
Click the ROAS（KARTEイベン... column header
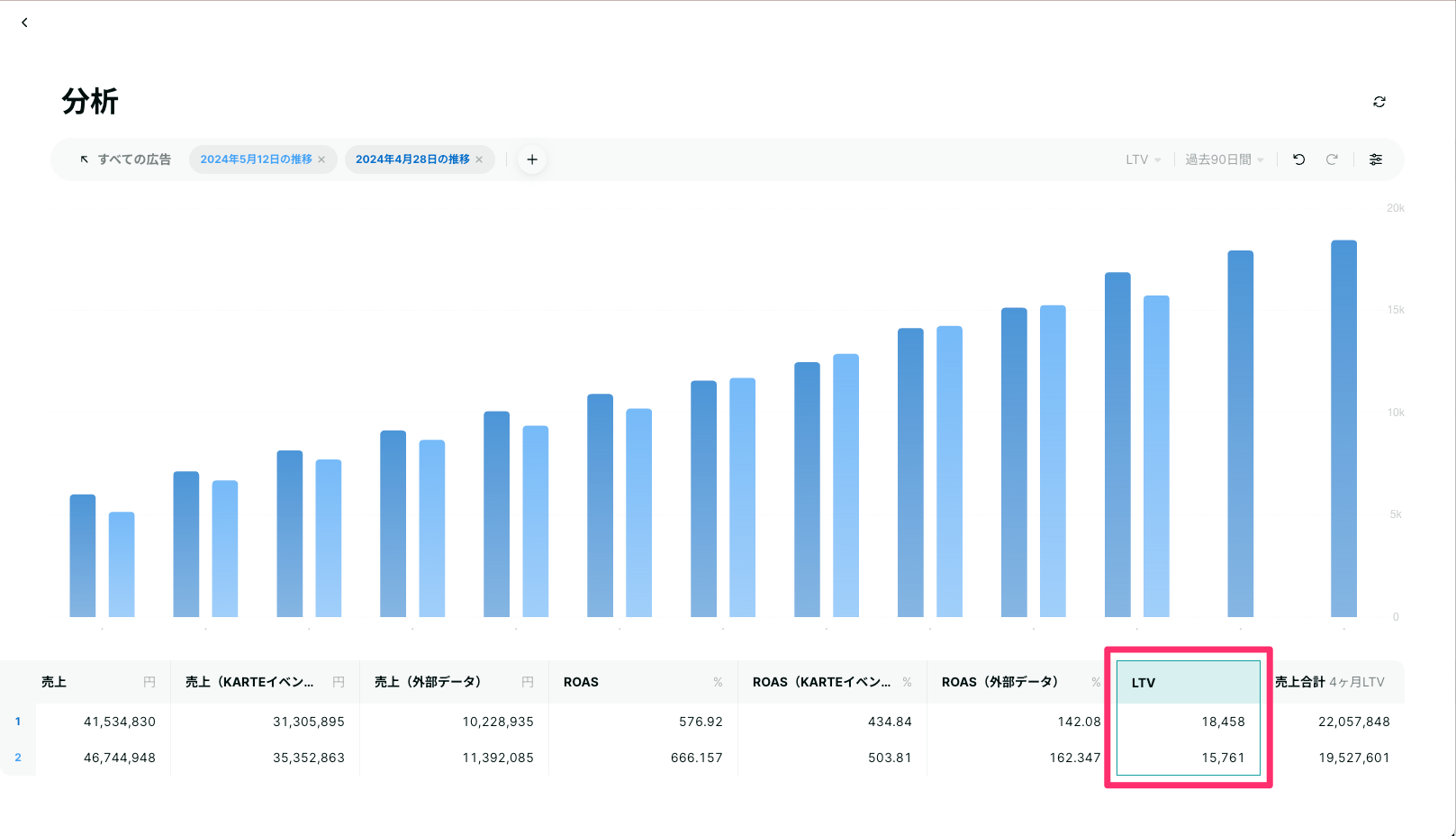pyautogui.click(x=832, y=682)
